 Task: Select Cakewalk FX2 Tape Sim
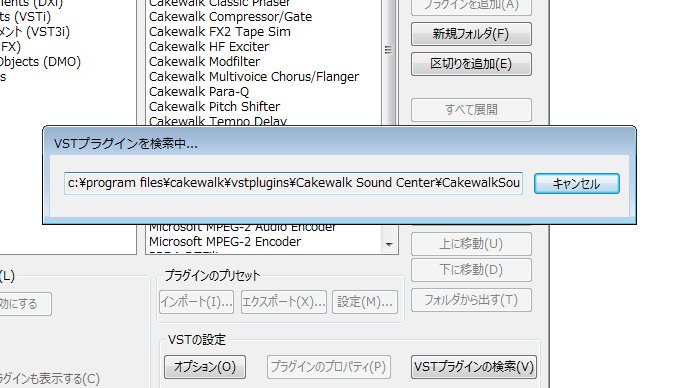click(220, 32)
